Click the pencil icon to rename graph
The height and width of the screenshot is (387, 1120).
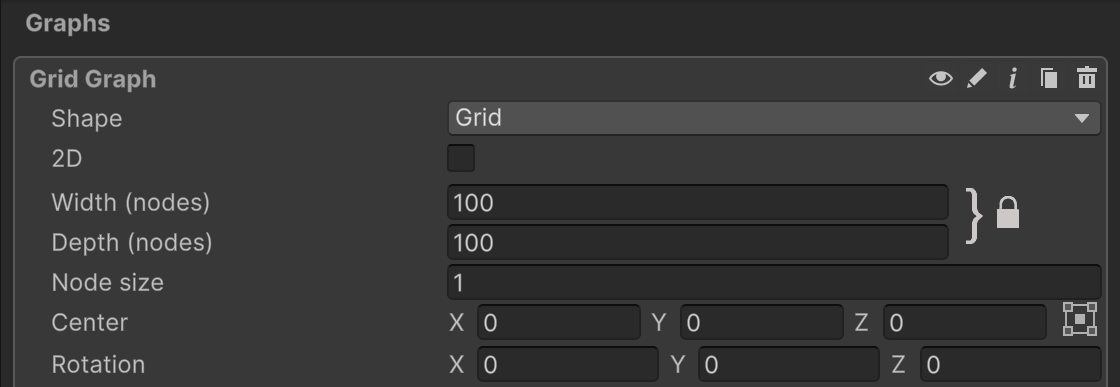(x=976, y=78)
